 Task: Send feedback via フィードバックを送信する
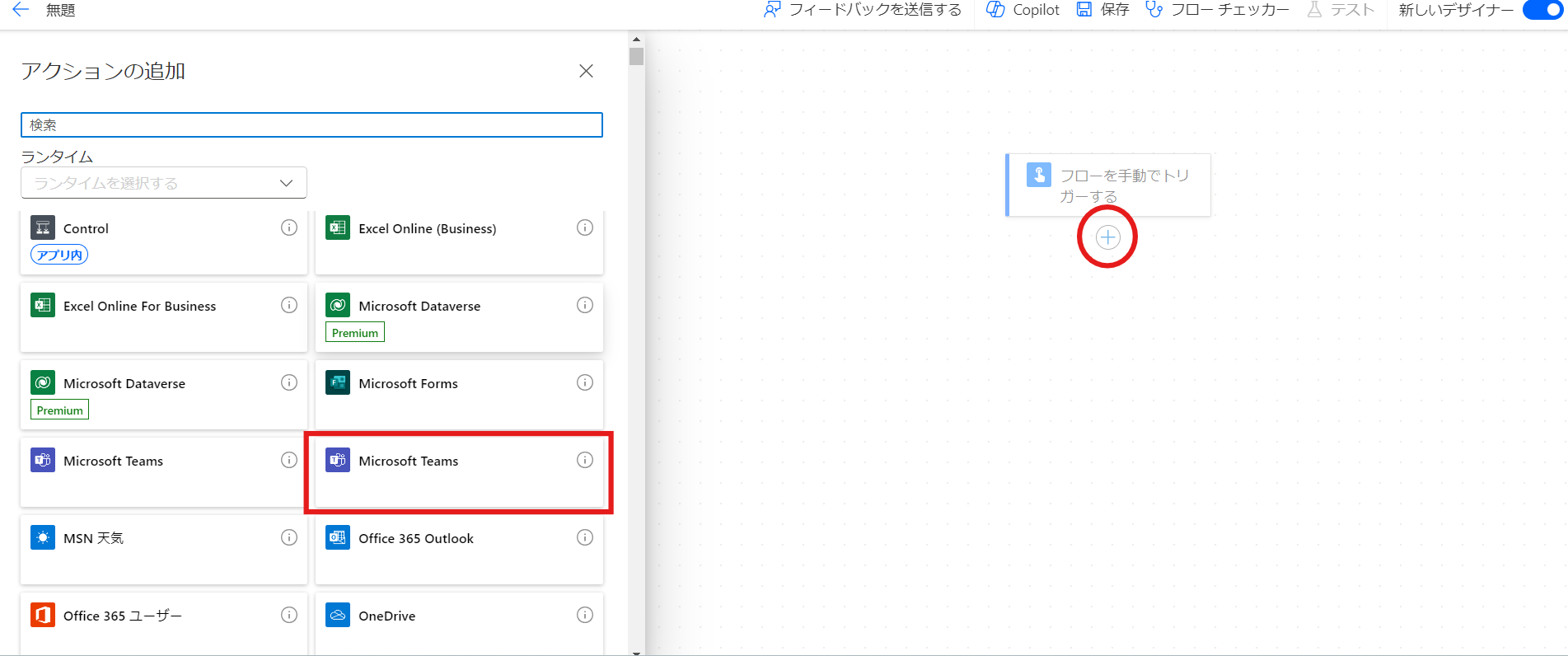863,10
